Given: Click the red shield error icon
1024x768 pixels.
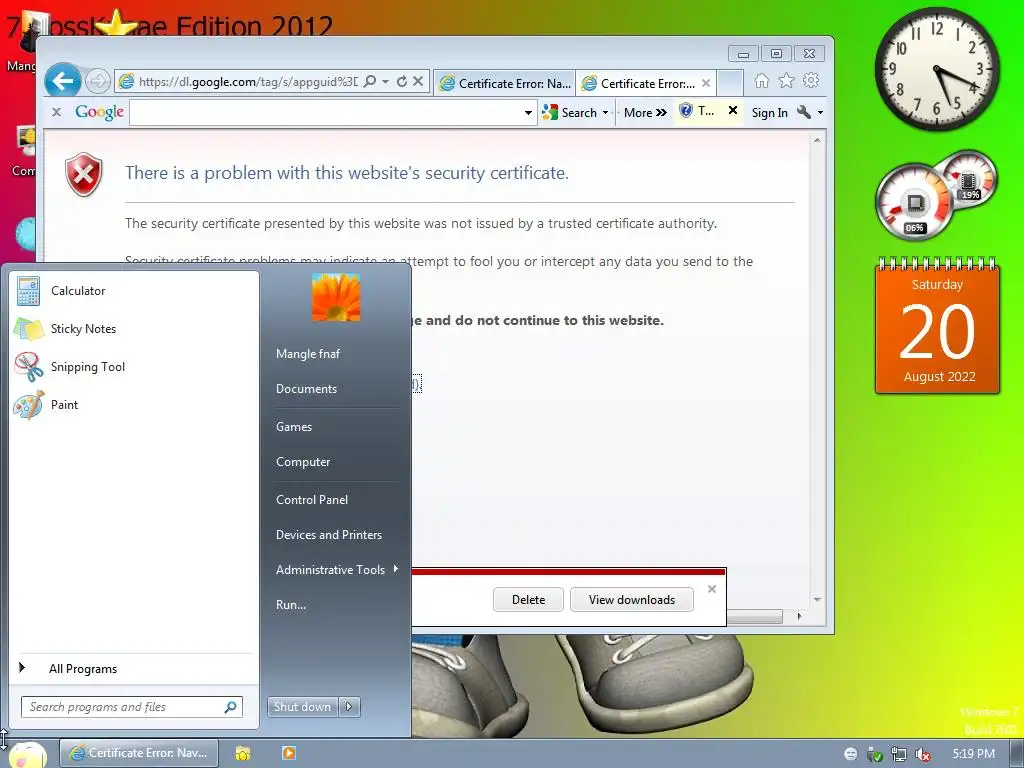Looking at the screenshot, I should [84, 175].
